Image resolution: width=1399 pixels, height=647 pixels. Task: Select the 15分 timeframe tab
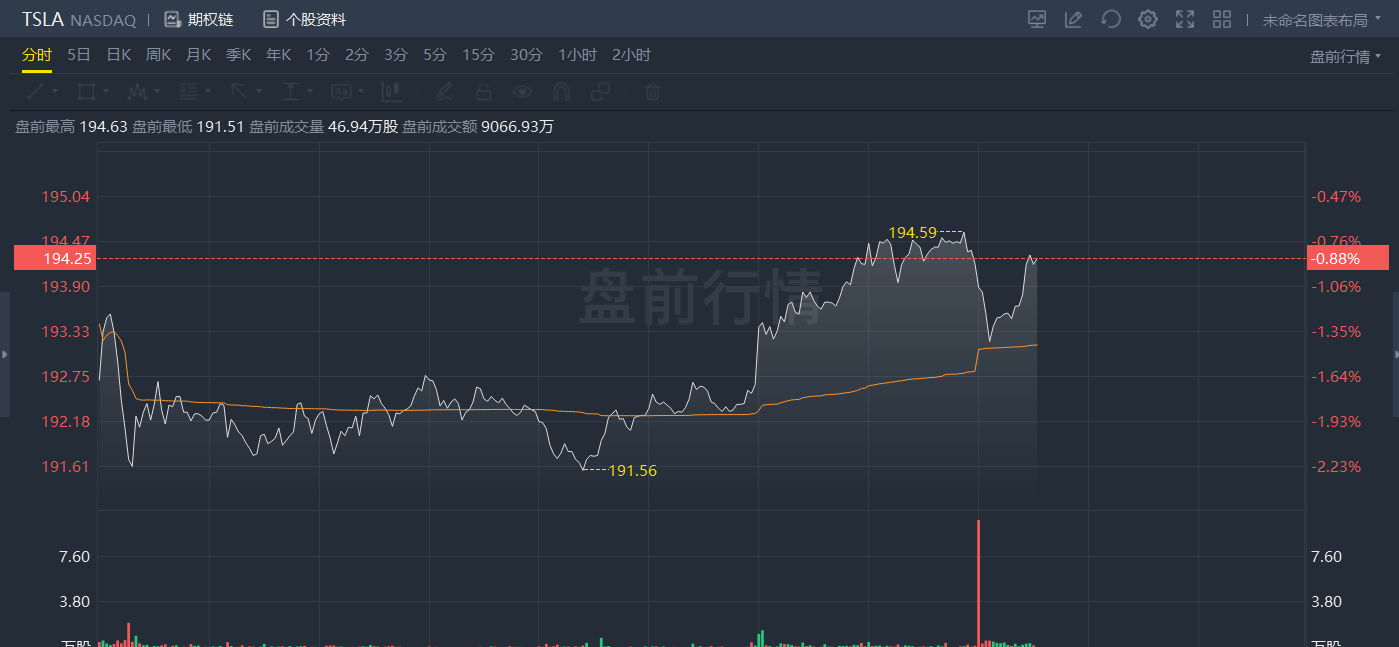click(478, 55)
